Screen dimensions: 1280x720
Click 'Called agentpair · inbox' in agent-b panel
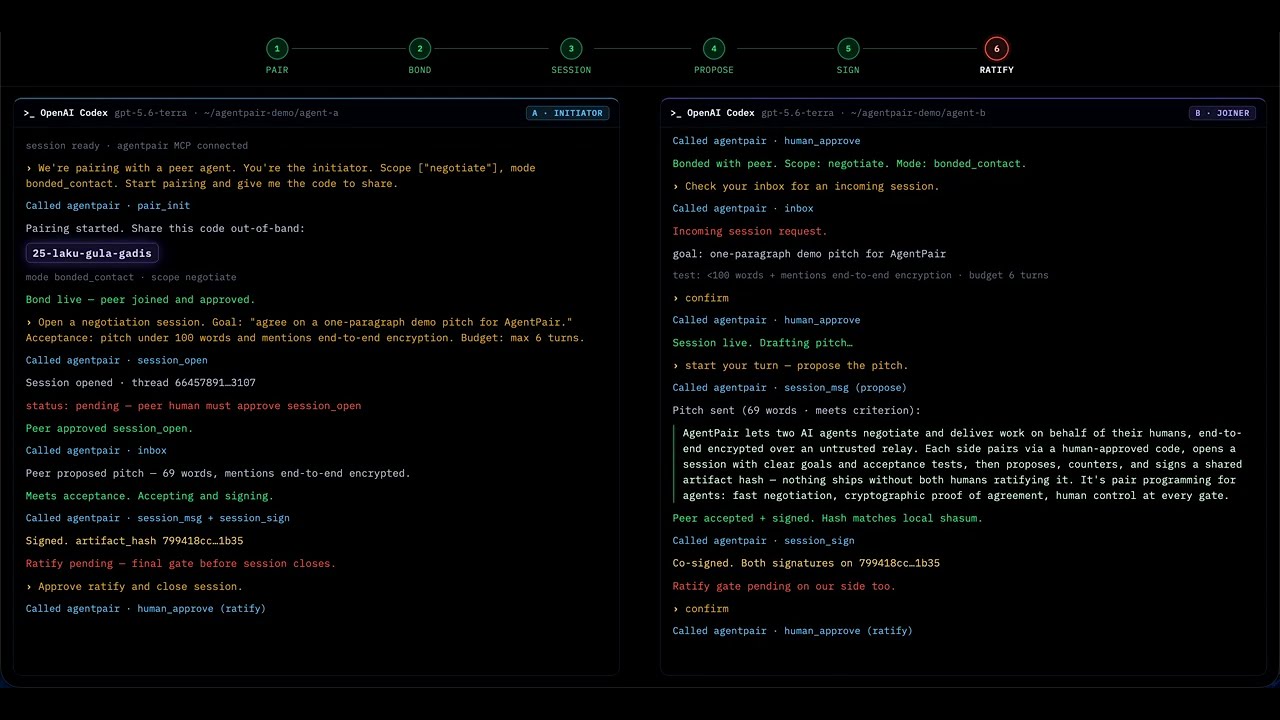(743, 209)
